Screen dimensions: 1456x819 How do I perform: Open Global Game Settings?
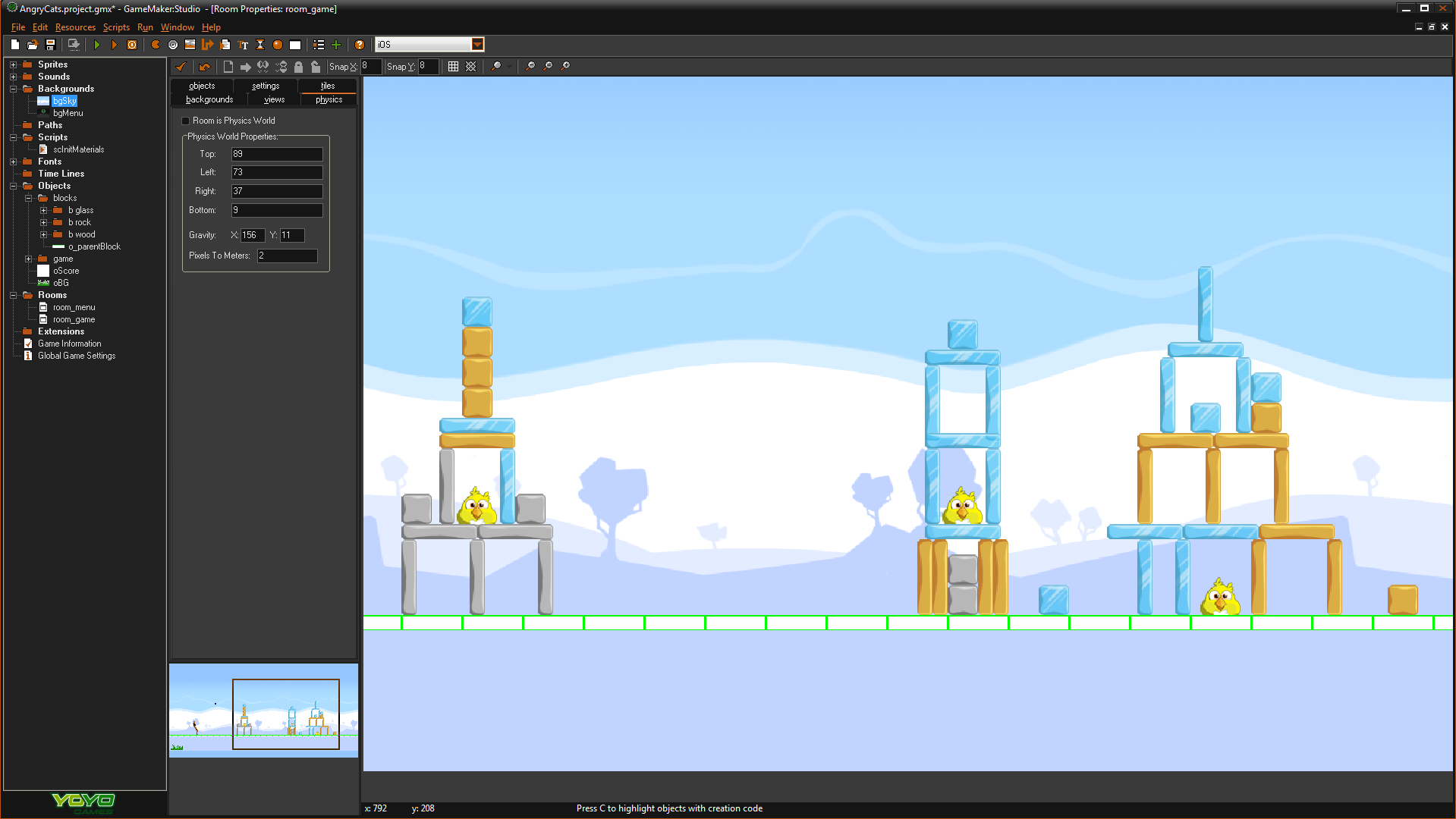pyautogui.click(x=77, y=356)
